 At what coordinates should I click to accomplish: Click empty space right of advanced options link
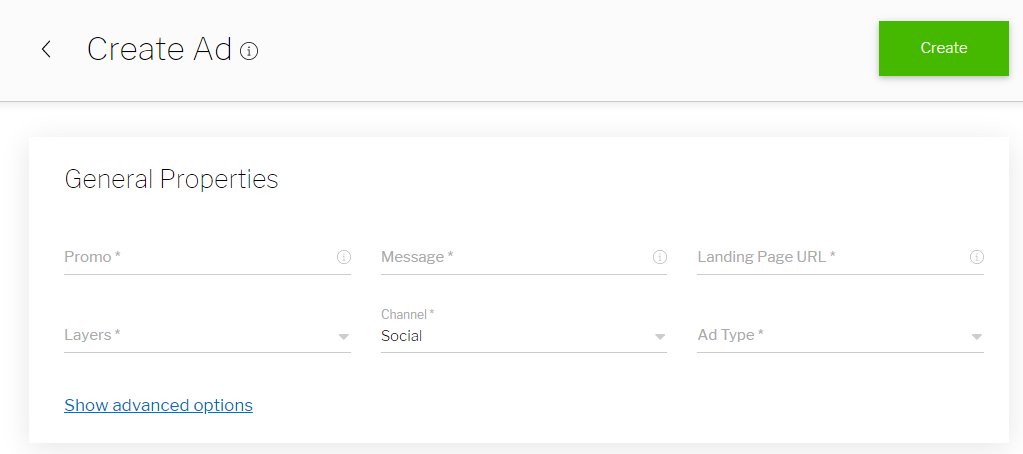tap(600, 405)
